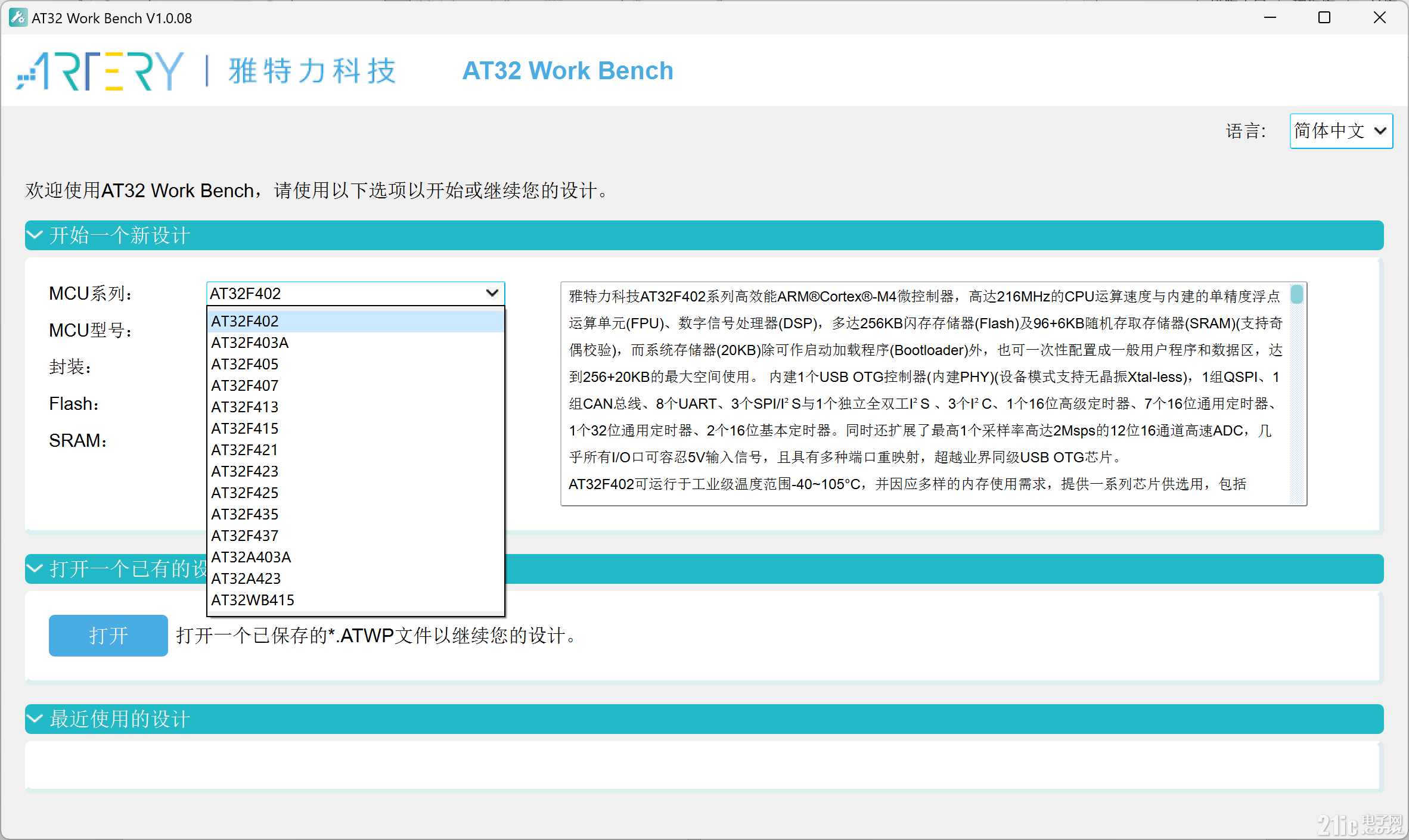Image resolution: width=1409 pixels, height=840 pixels.
Task: Maximize the AT32 Work Bench window
Action: pos(1324,18)
